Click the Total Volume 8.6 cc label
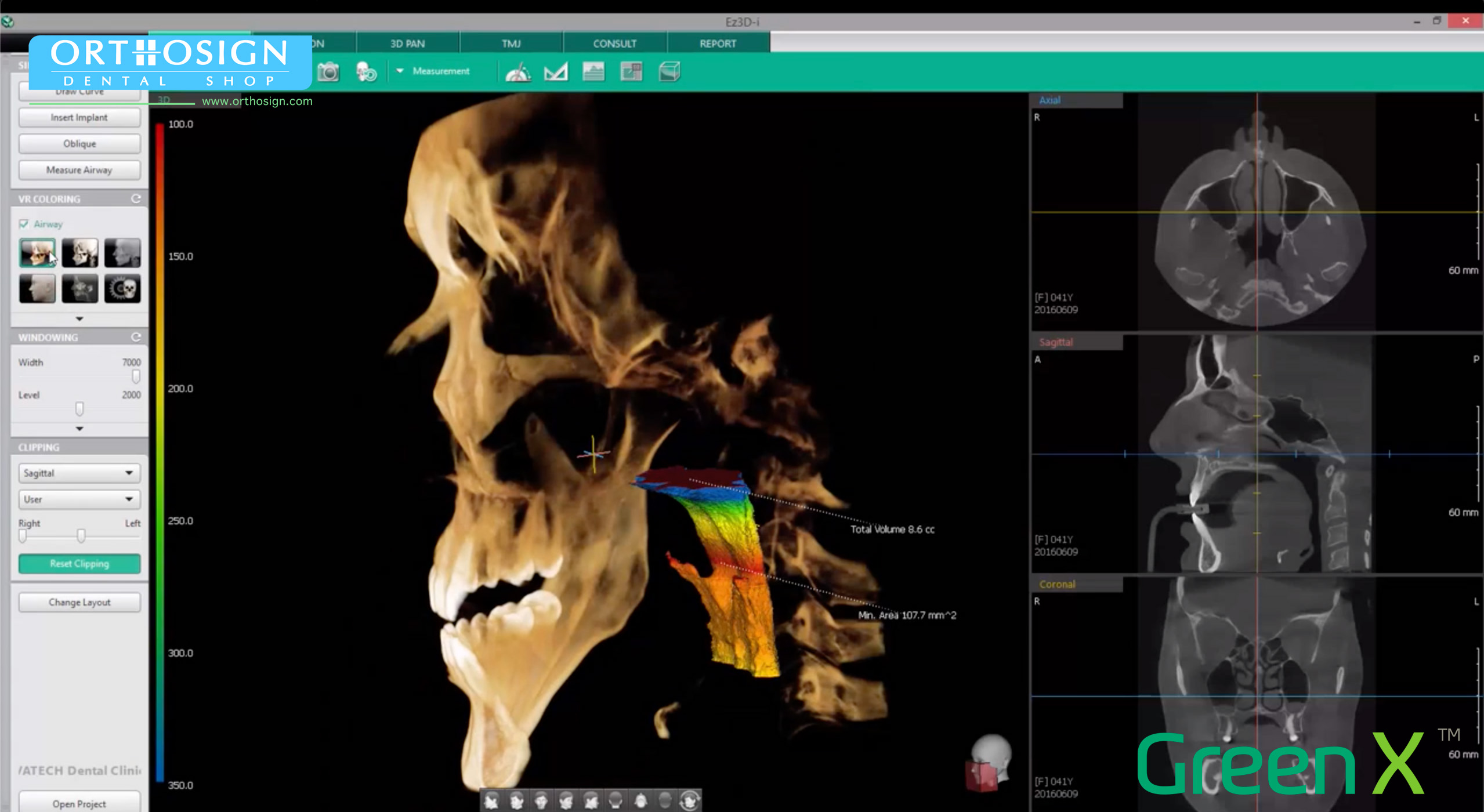1484x812 pixels. (x=892, y=529)
